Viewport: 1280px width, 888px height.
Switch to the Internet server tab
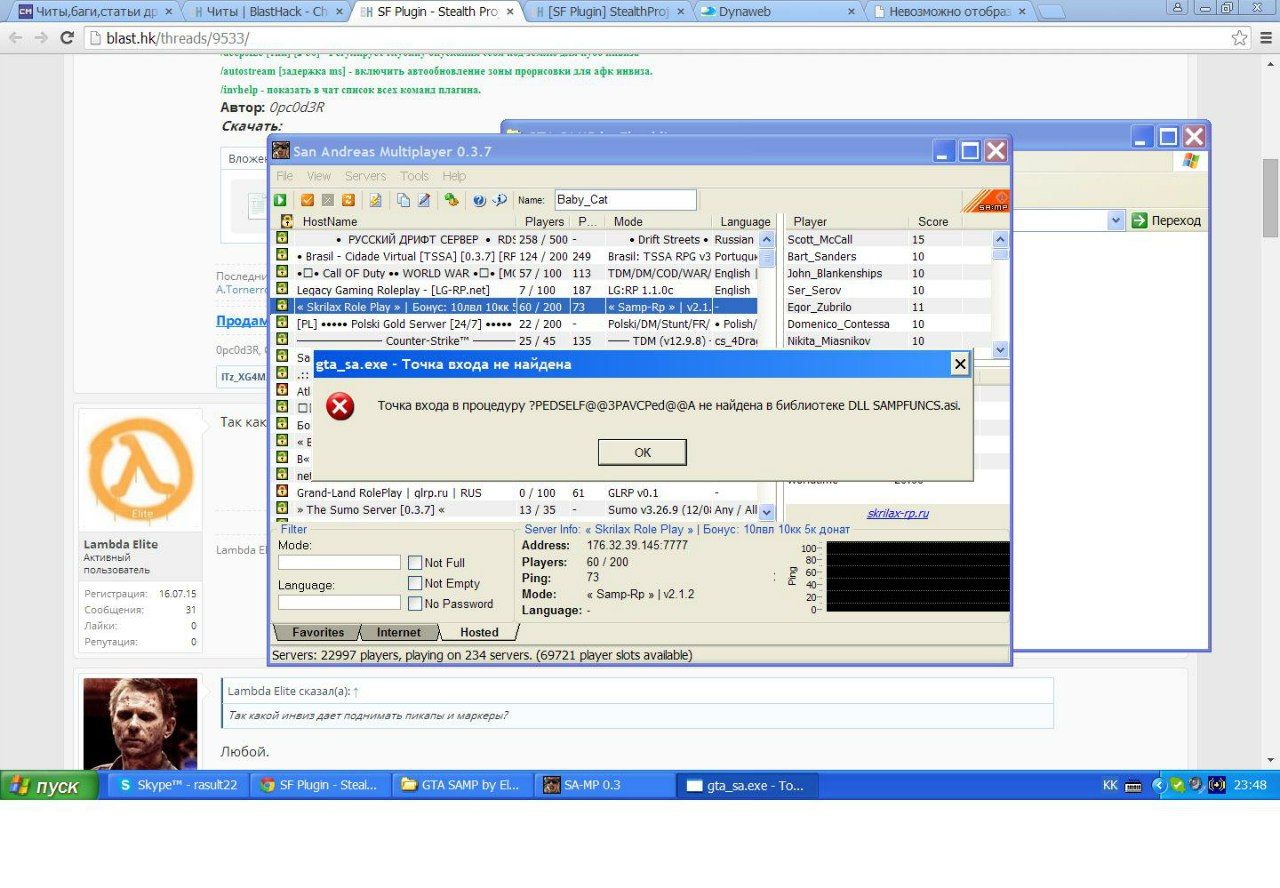tap(398, 632)
